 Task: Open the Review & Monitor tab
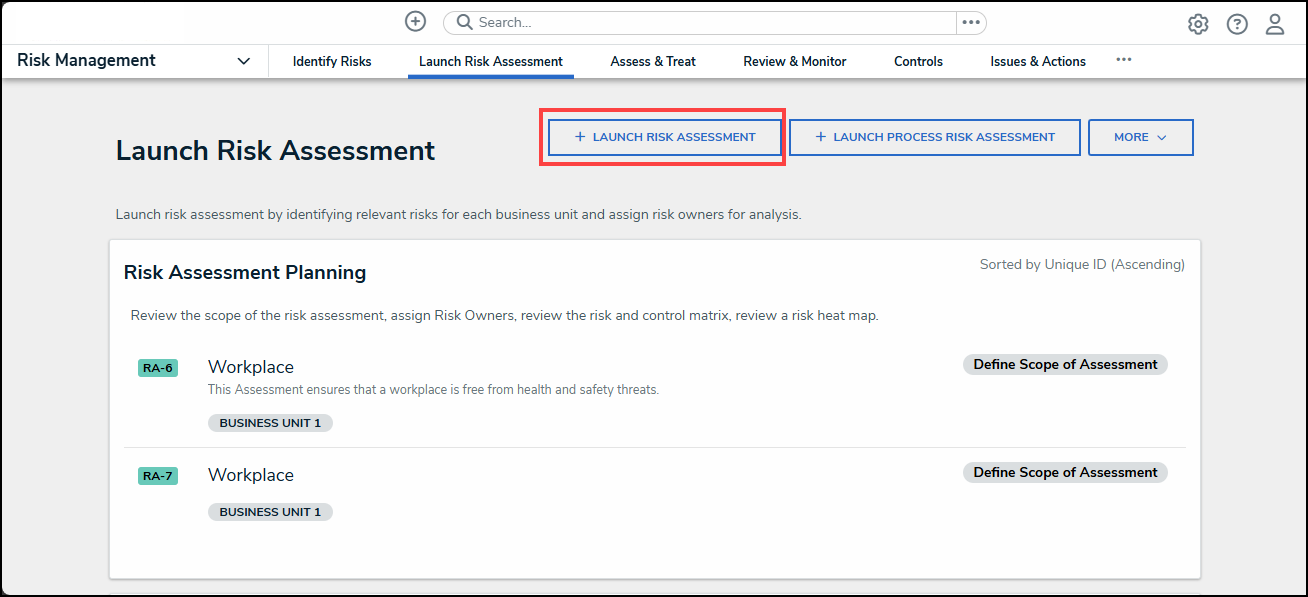click(x=795, y=61)
